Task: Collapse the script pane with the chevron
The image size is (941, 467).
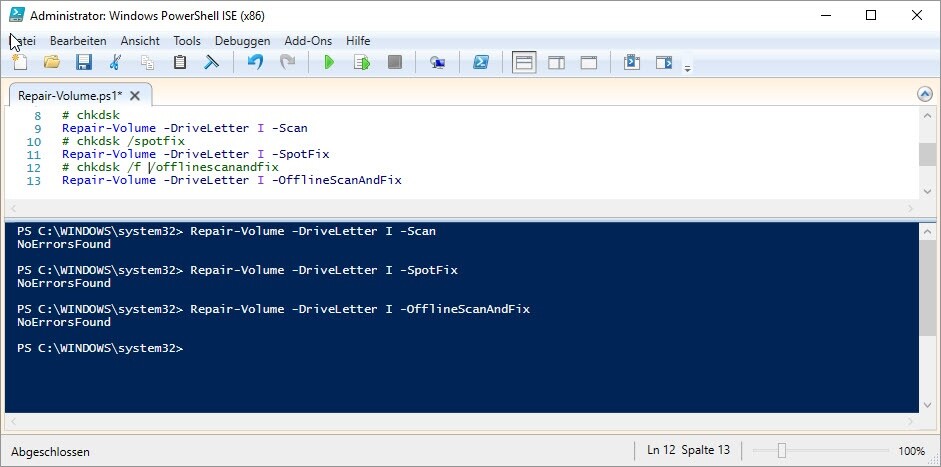Action: [924, 94]
